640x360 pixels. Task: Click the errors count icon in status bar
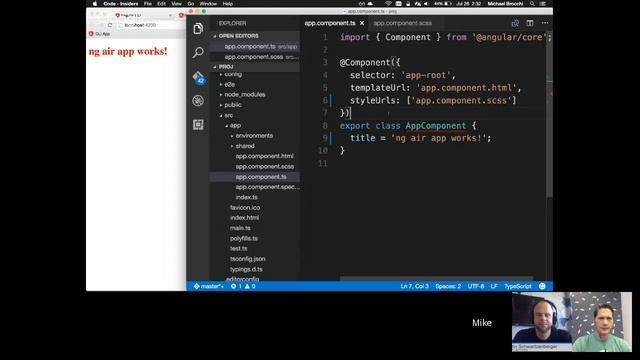coord(236,286)
